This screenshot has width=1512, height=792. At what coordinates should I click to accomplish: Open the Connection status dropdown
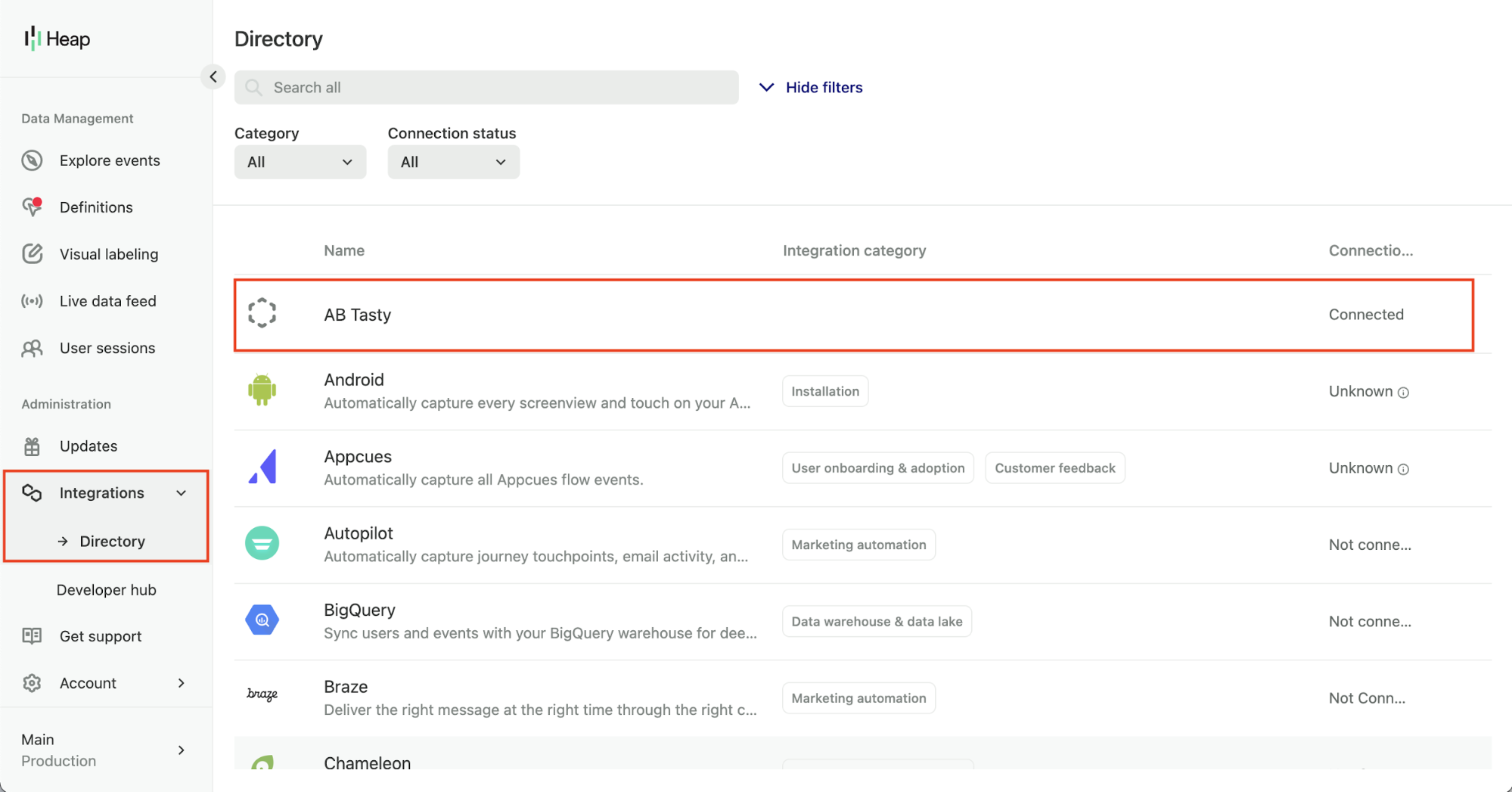[453, 162]
